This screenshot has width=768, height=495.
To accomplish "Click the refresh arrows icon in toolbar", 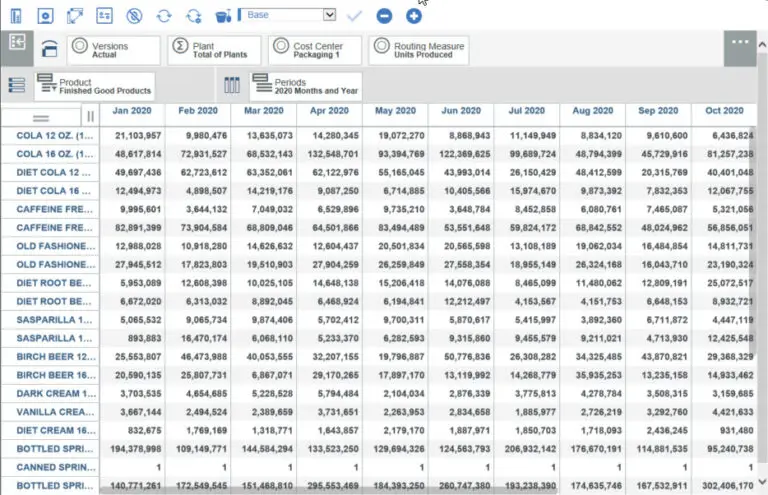I will 164,16.
